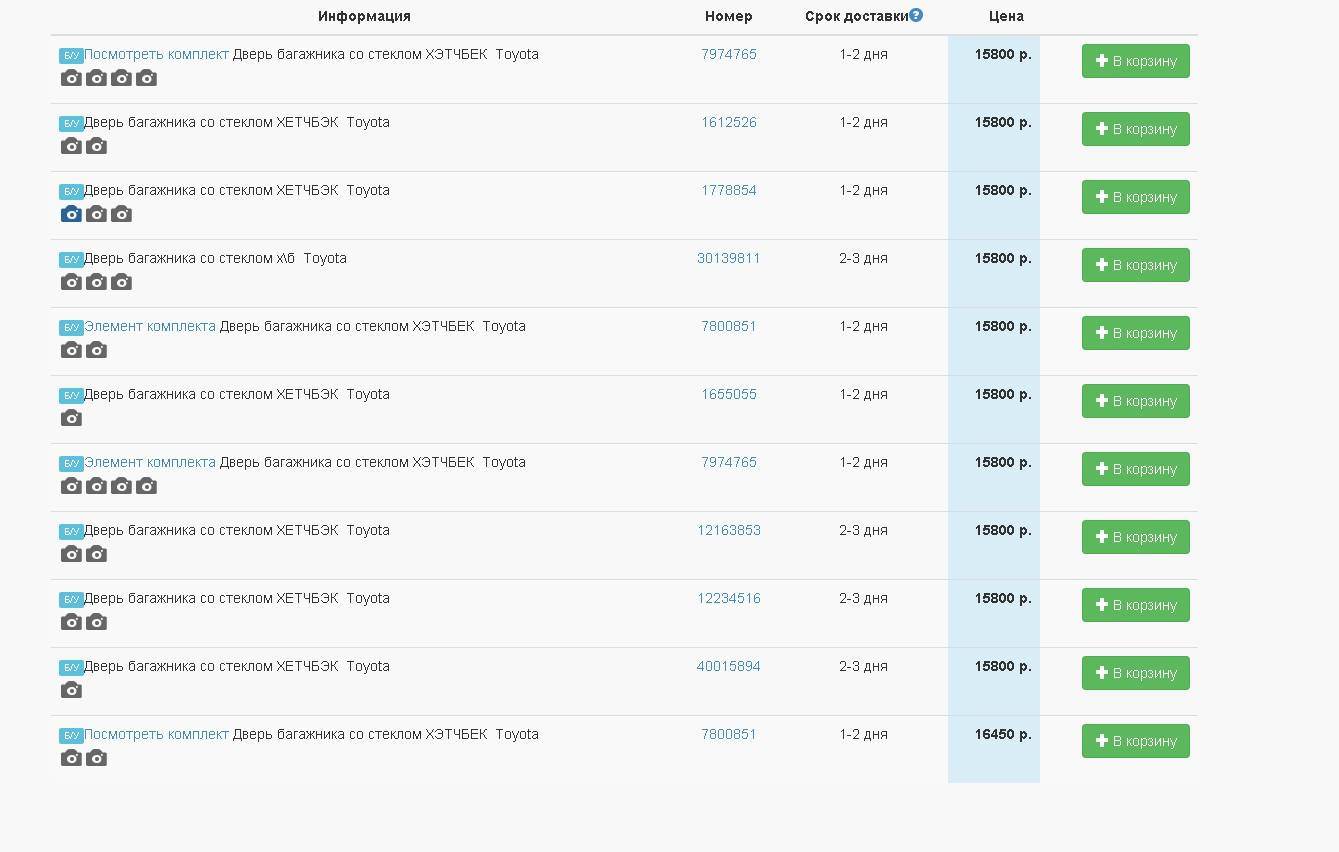Add part 1612526 to cart with В корзину
The image size is (1339, 852).
click(1135, 129)
